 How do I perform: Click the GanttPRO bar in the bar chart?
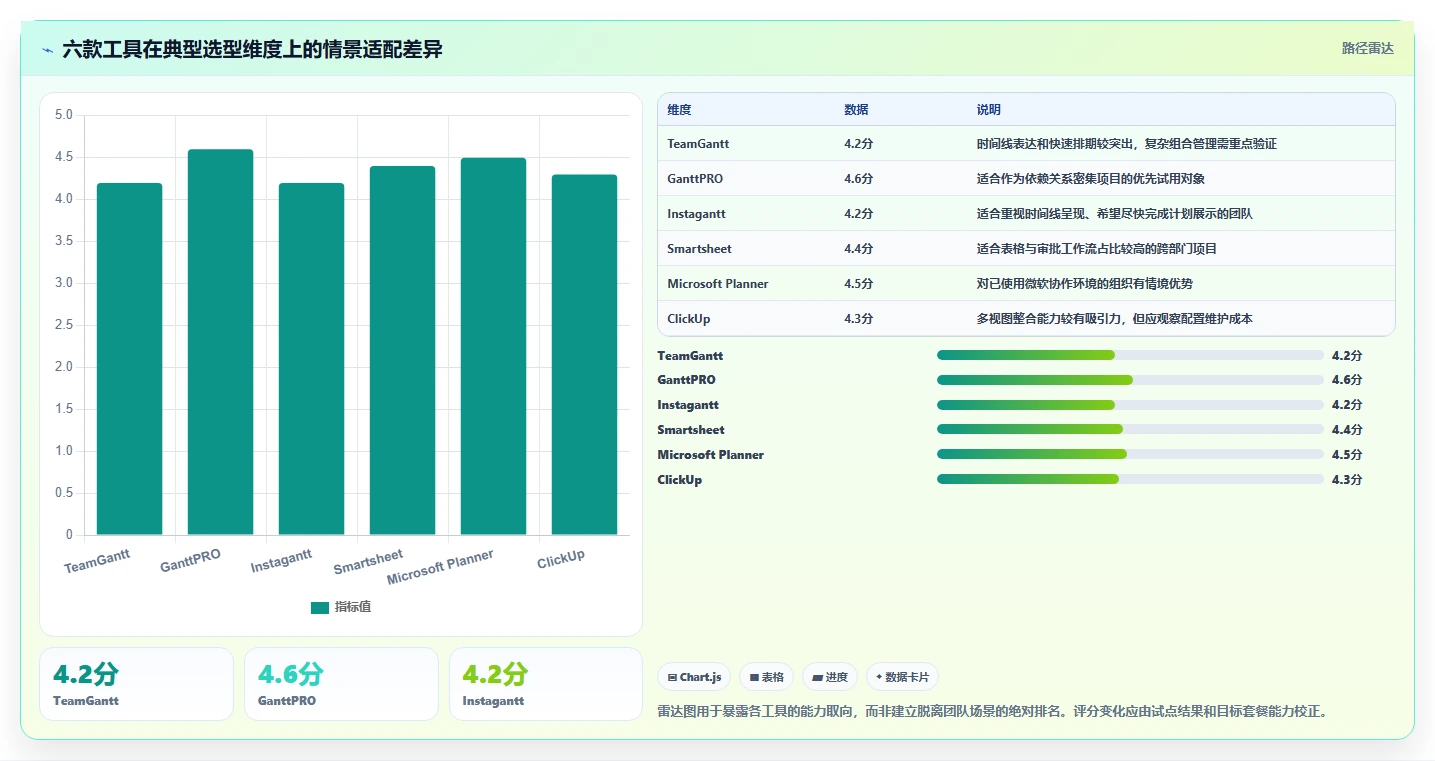[x=220, y=342]
